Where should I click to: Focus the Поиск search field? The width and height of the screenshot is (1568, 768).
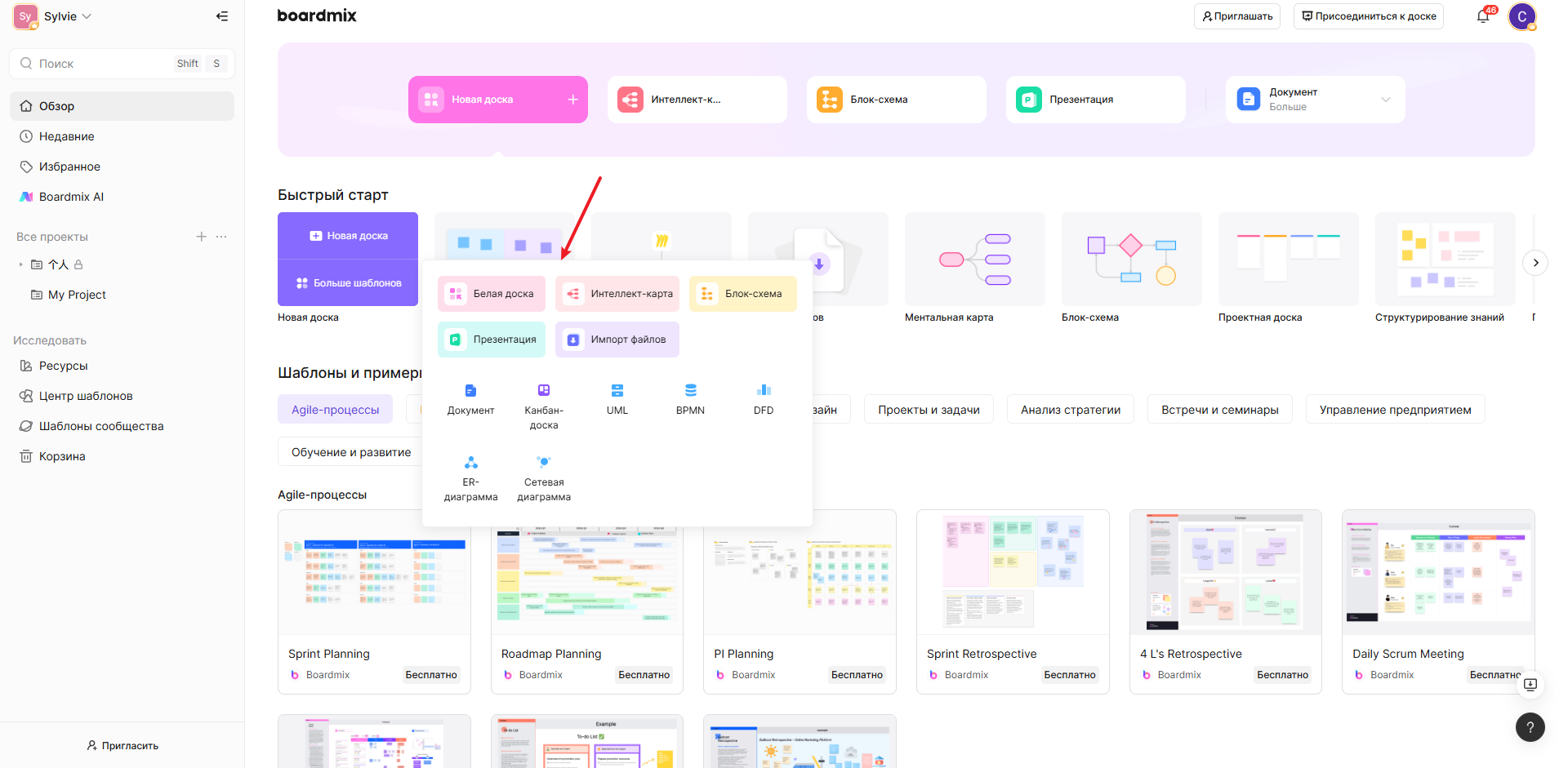(122, 64)
